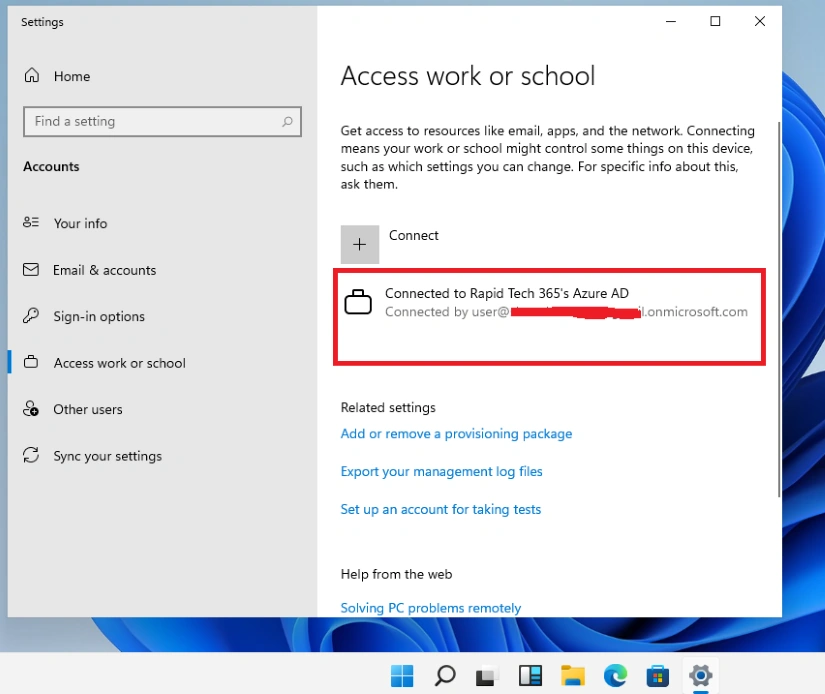The width and height of the screenshot is (825, 694).
Task: Launch Microsoft Edge from taskbar
Action: click(x=615, y=676)
